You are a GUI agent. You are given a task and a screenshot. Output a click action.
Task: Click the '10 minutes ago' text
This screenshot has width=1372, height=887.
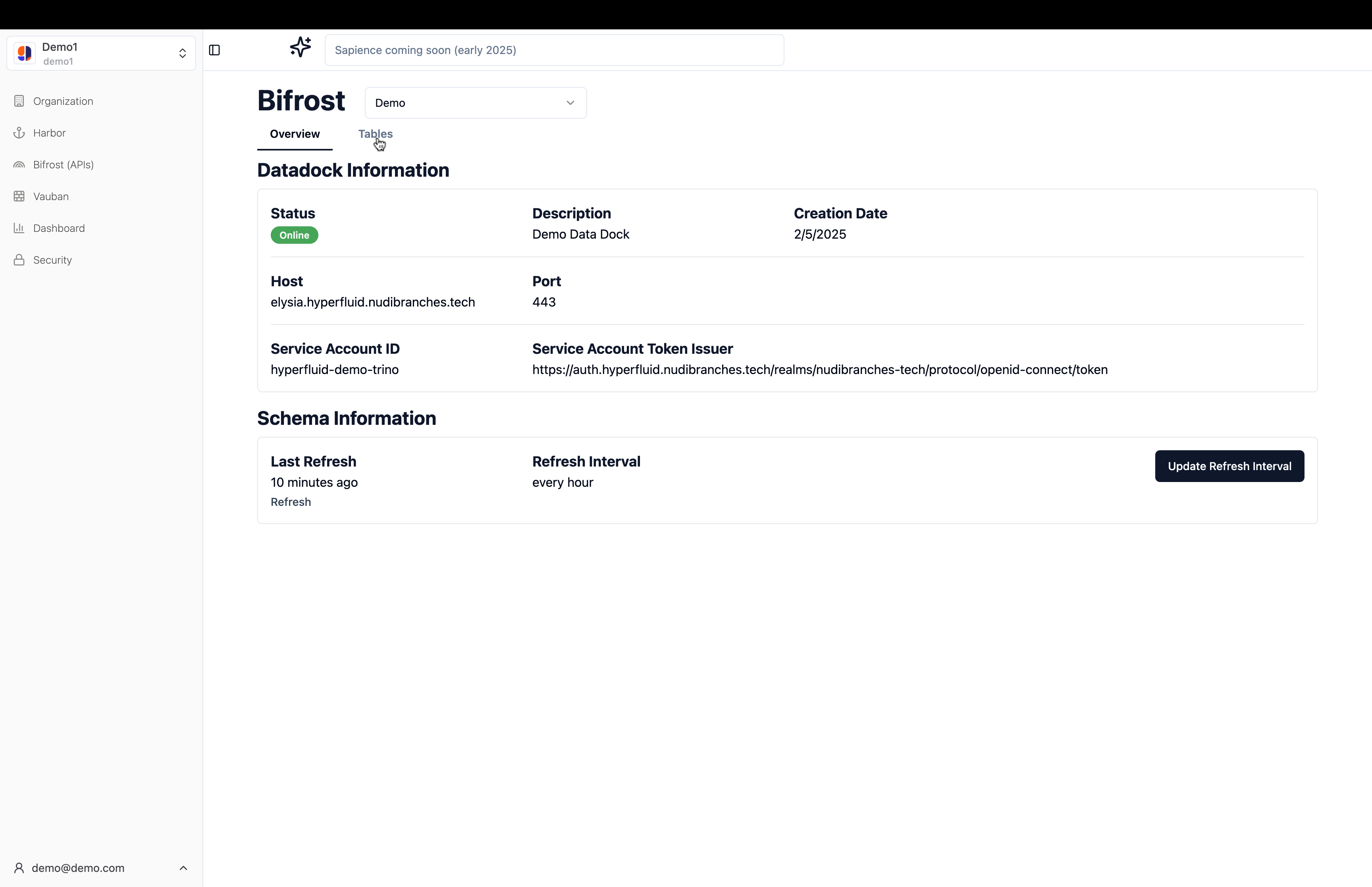314,483
